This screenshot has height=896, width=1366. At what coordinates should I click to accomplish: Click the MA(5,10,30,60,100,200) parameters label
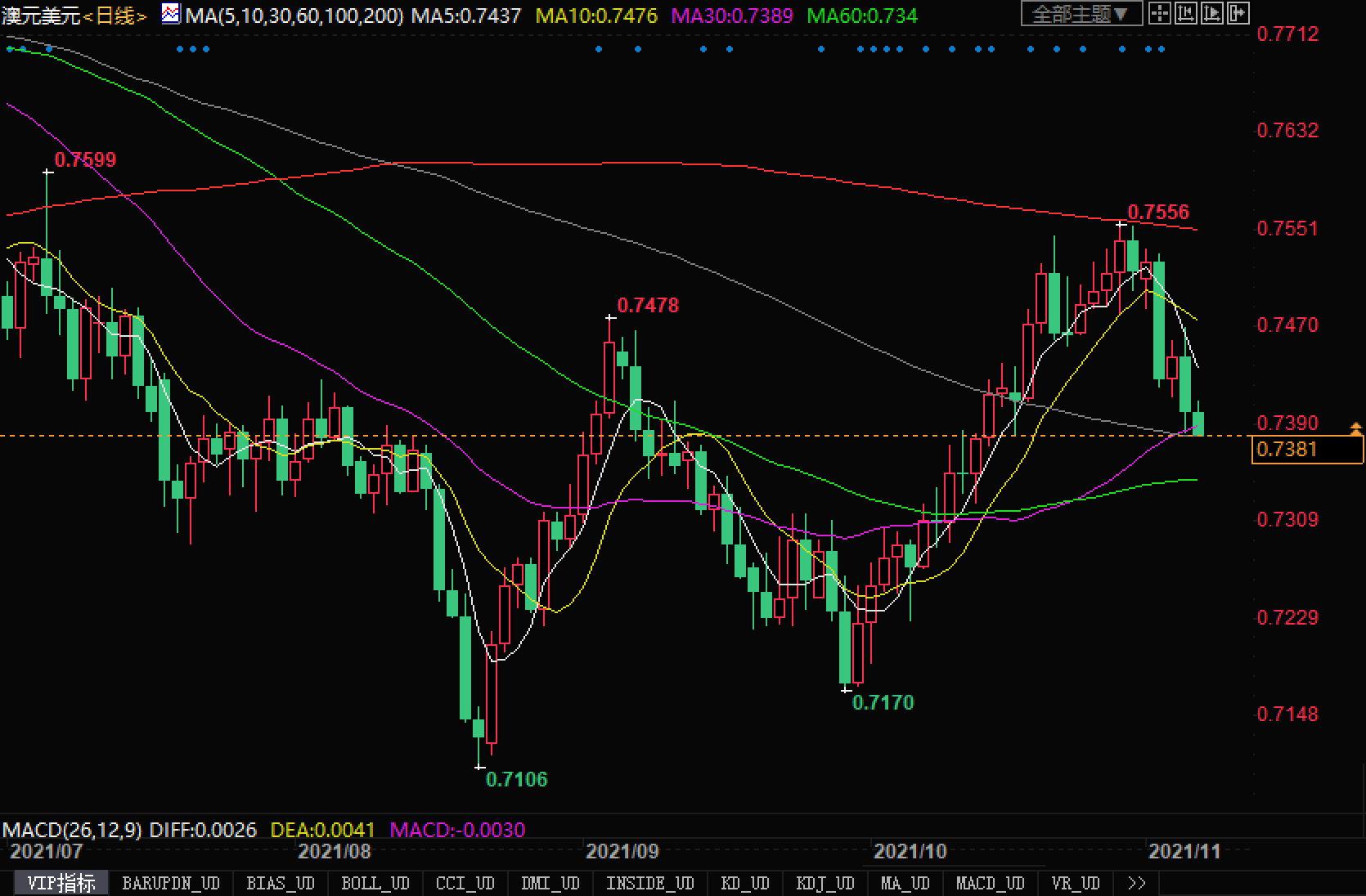[294, 15]
